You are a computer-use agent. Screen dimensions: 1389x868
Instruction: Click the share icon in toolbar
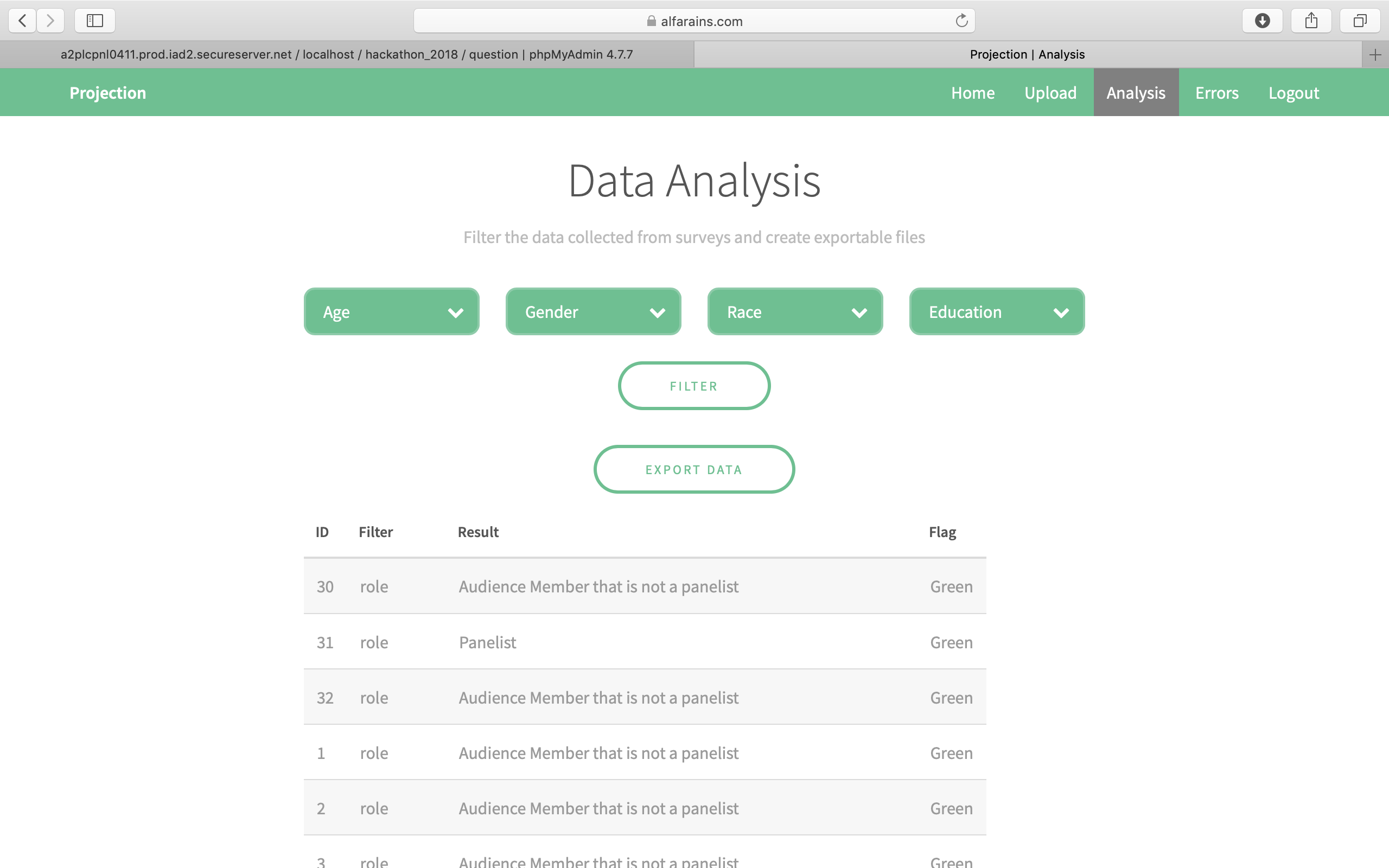coord(1311,21)
